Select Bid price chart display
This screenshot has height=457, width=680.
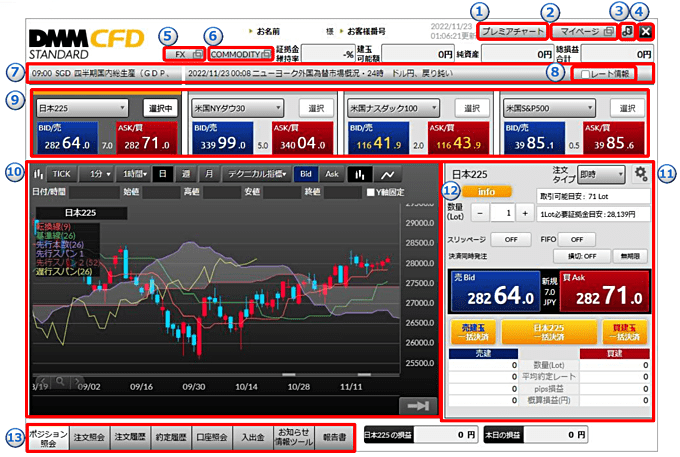click(x=306, y=174)
